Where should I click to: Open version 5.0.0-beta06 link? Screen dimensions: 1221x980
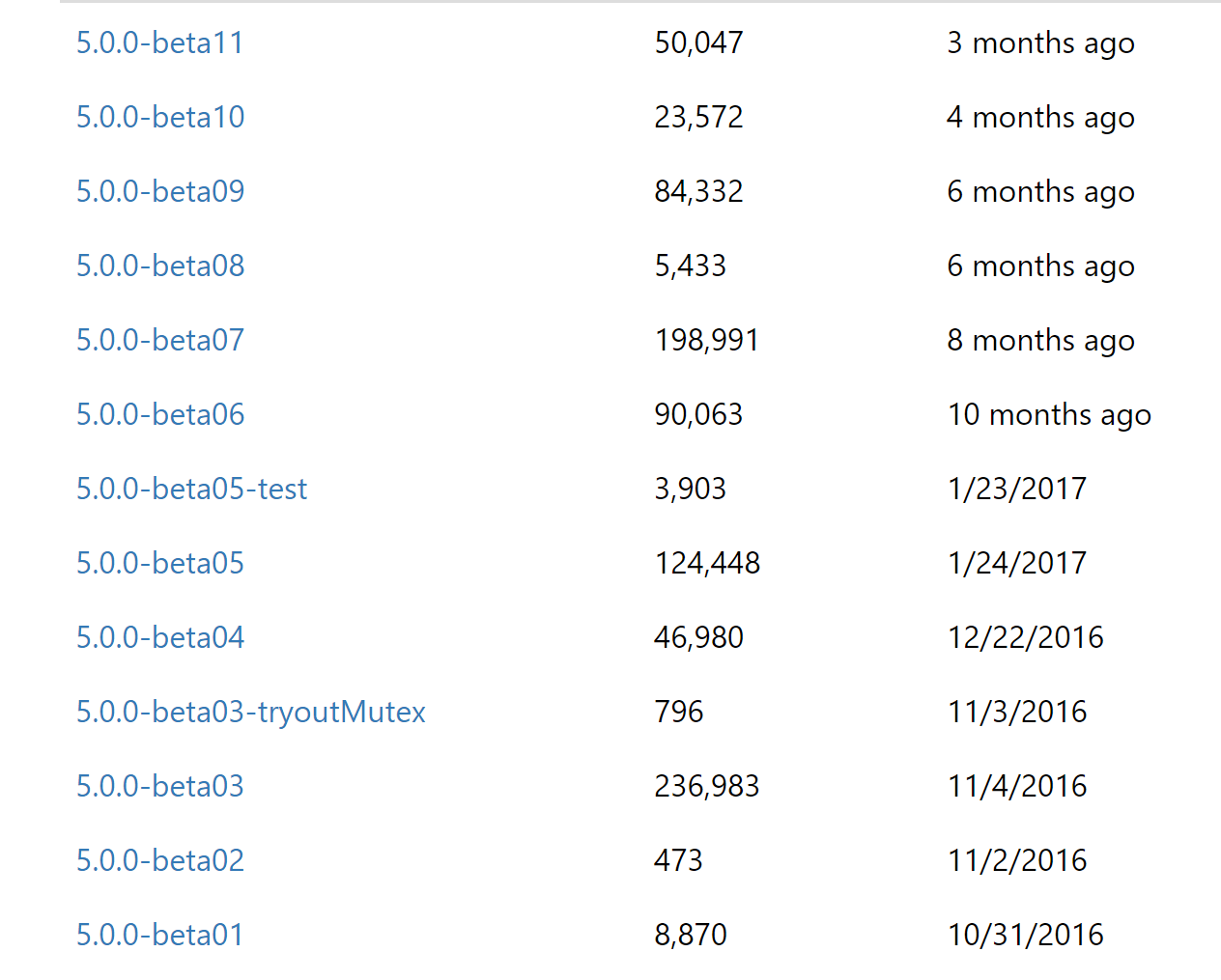pos(160,414)
